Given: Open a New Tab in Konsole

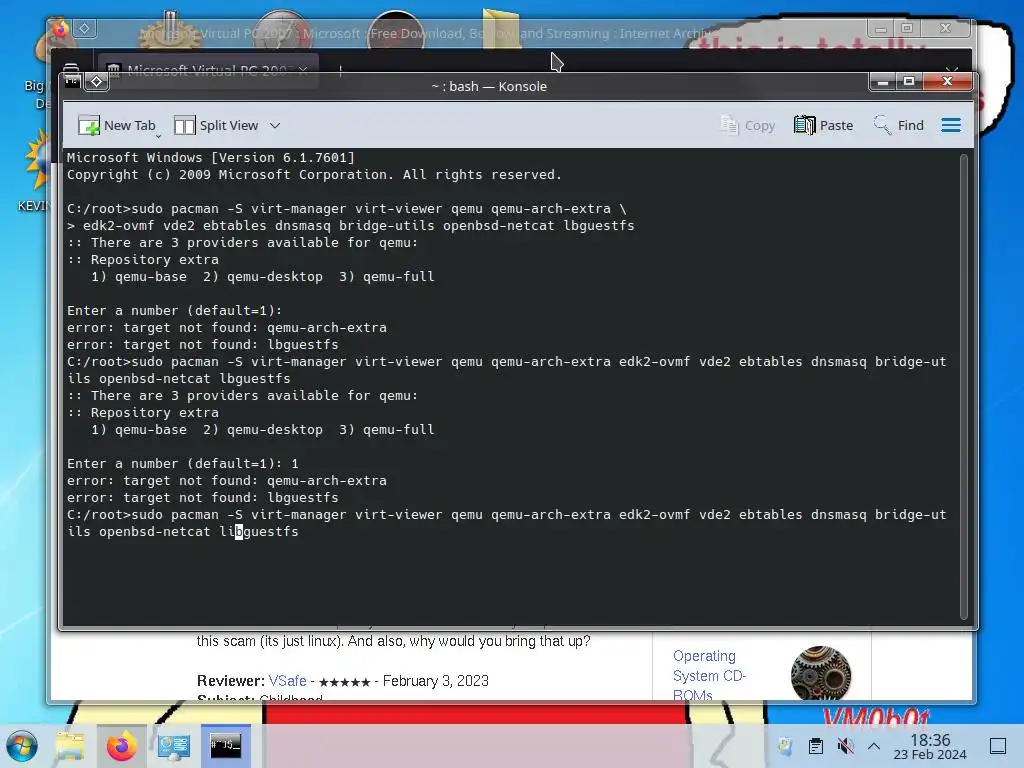Looking at the screenshot, I should click(117, 125).
